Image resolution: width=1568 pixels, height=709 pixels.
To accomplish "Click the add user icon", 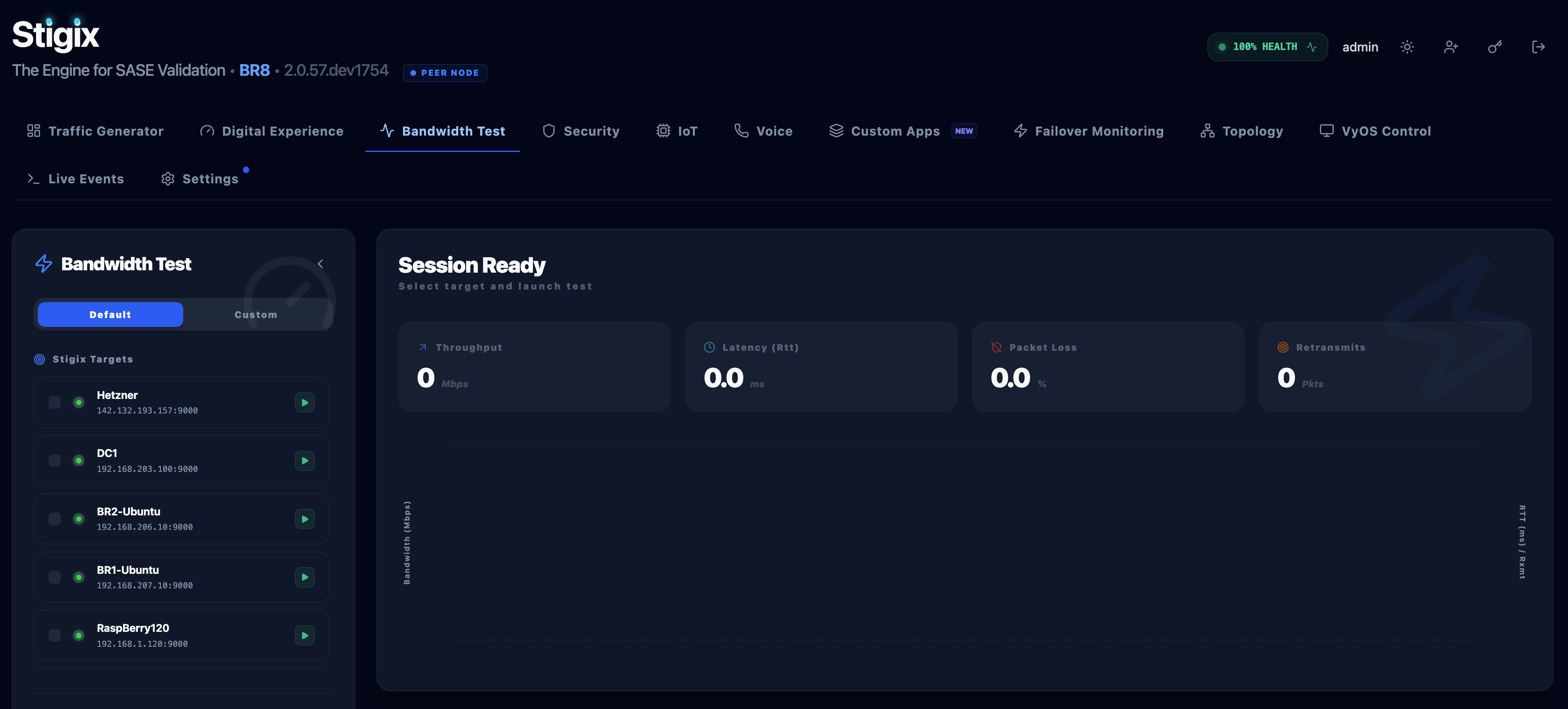I will point(1451,47).
